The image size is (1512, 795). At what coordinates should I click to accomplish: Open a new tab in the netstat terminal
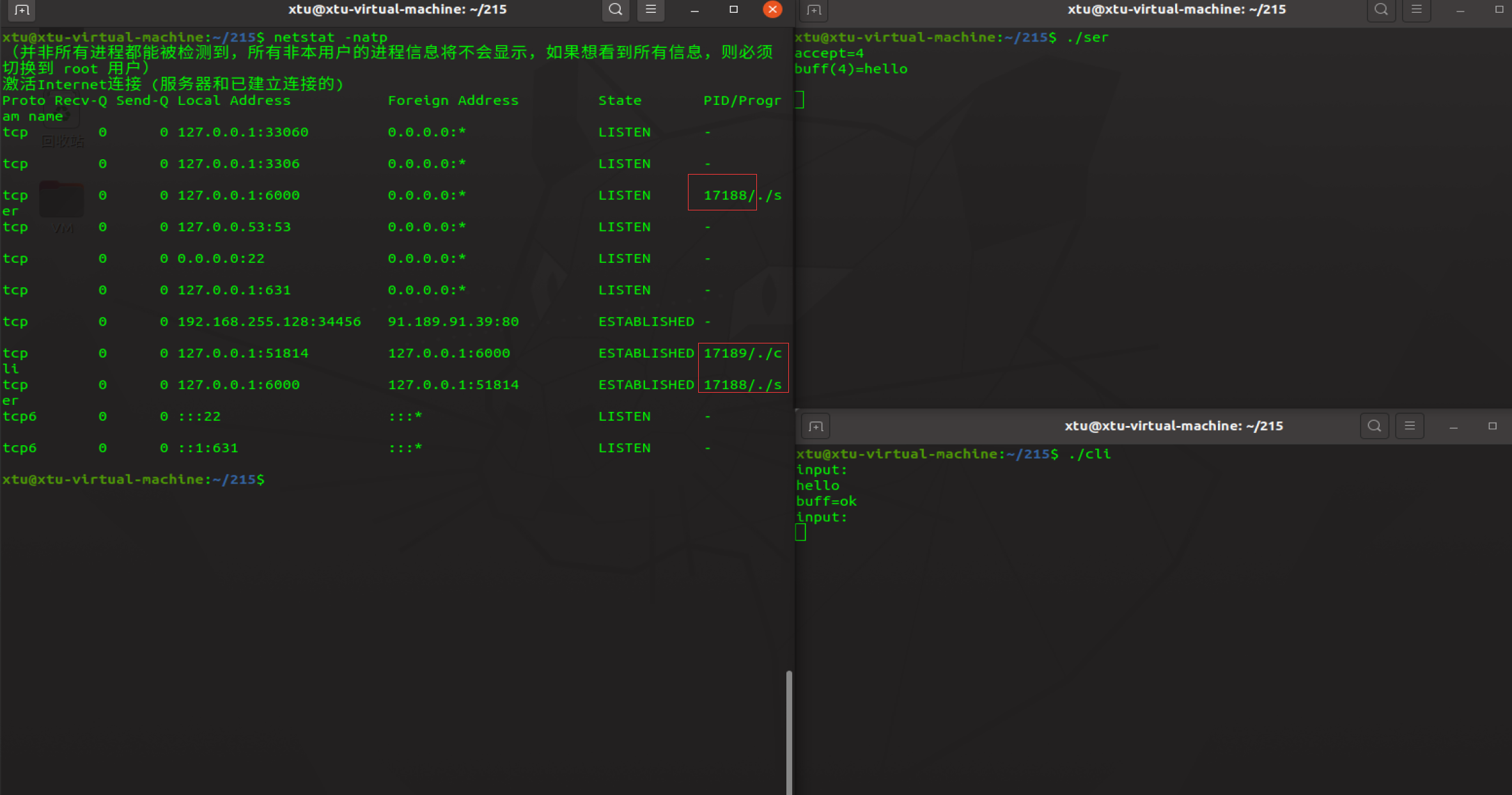(x=22, y=10)
